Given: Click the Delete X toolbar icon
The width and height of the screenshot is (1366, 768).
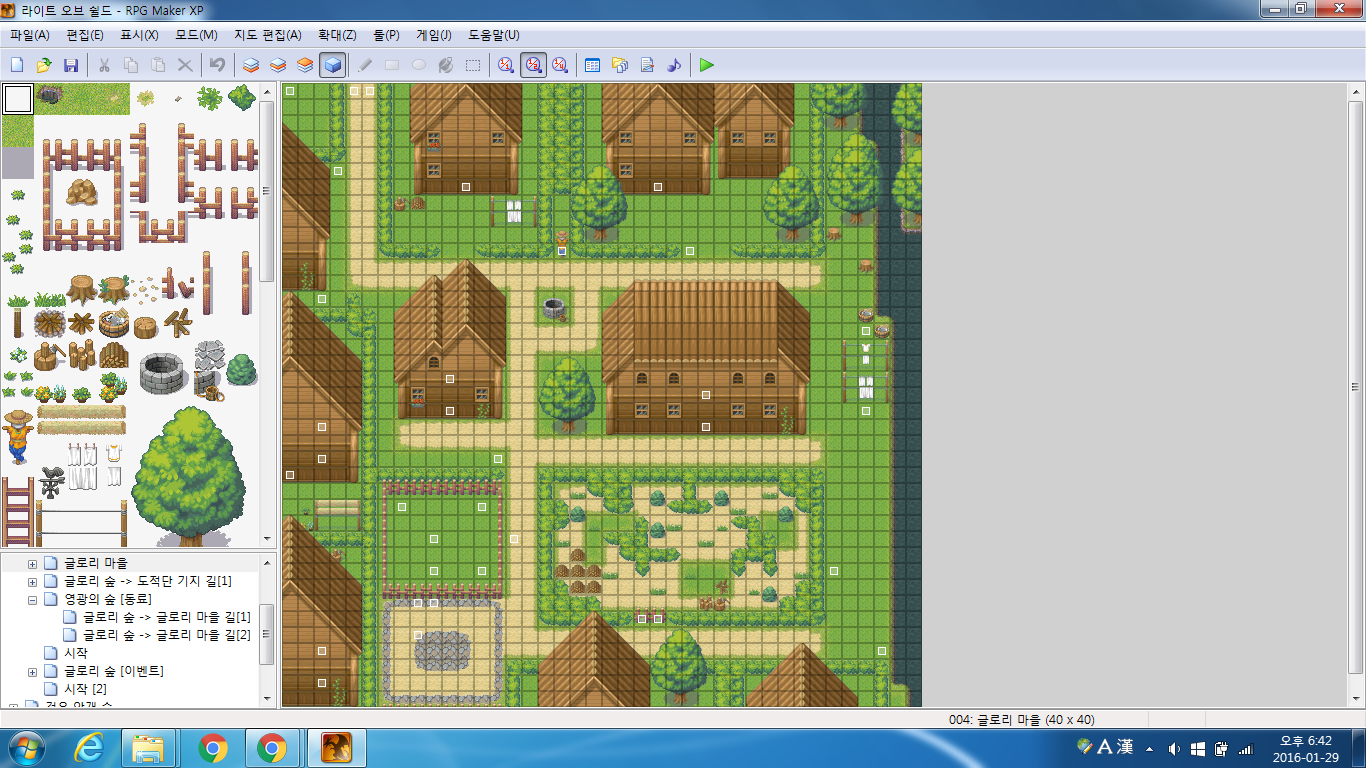Looking at the screenshot, I should pyautogui.click(x=185, y=65).
